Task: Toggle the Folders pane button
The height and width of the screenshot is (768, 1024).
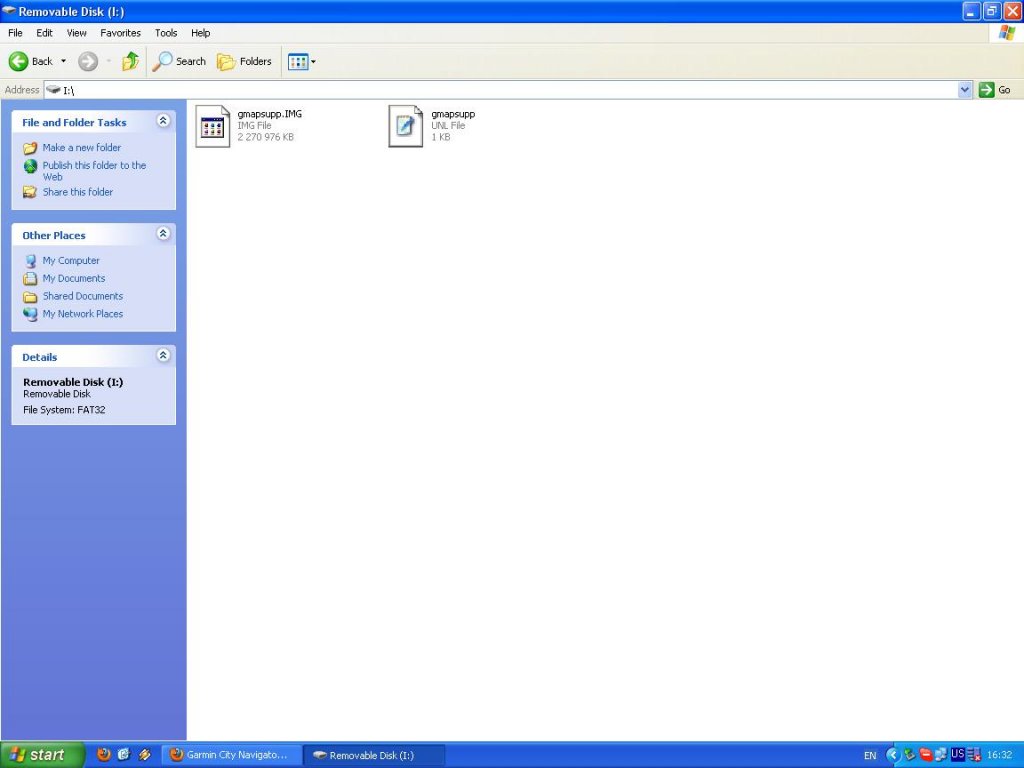Action: 244,61
